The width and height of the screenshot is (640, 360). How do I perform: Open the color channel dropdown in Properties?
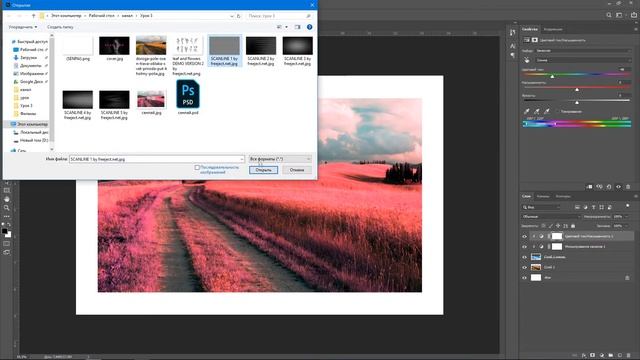(583, 60)
